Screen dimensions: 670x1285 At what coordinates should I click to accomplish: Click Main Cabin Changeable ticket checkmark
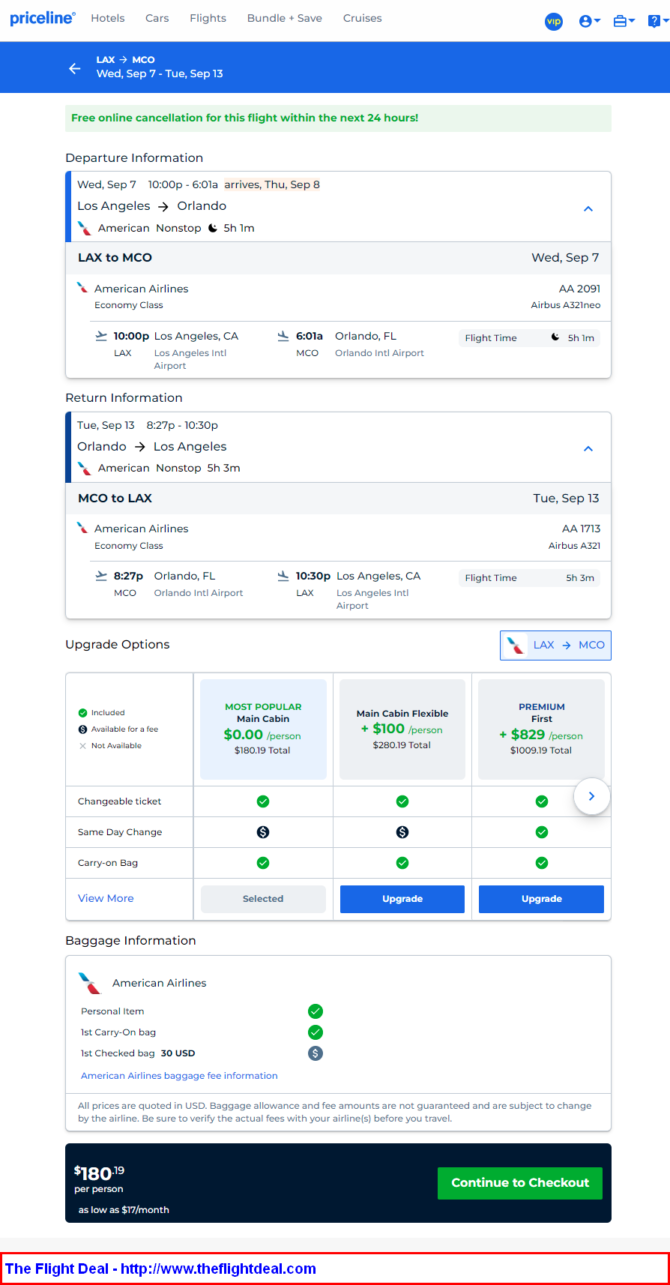(x=263, y=801)
